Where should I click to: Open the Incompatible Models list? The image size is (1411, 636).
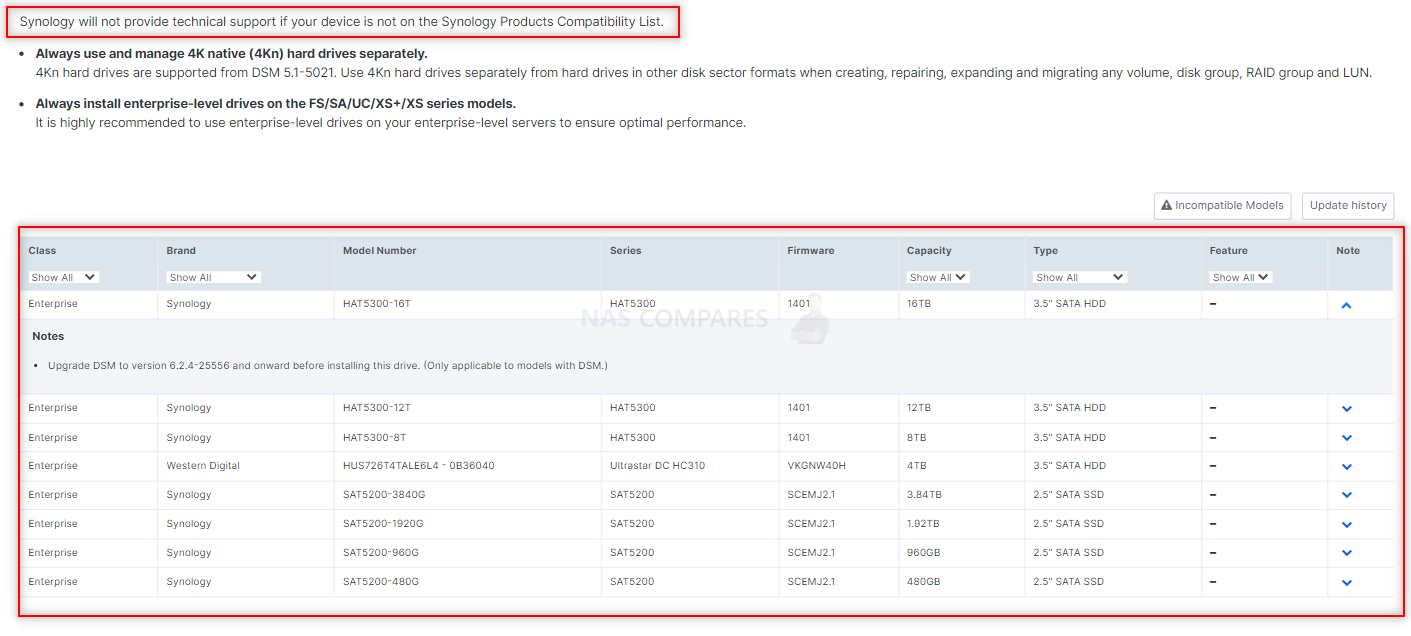click(1222, 205)
